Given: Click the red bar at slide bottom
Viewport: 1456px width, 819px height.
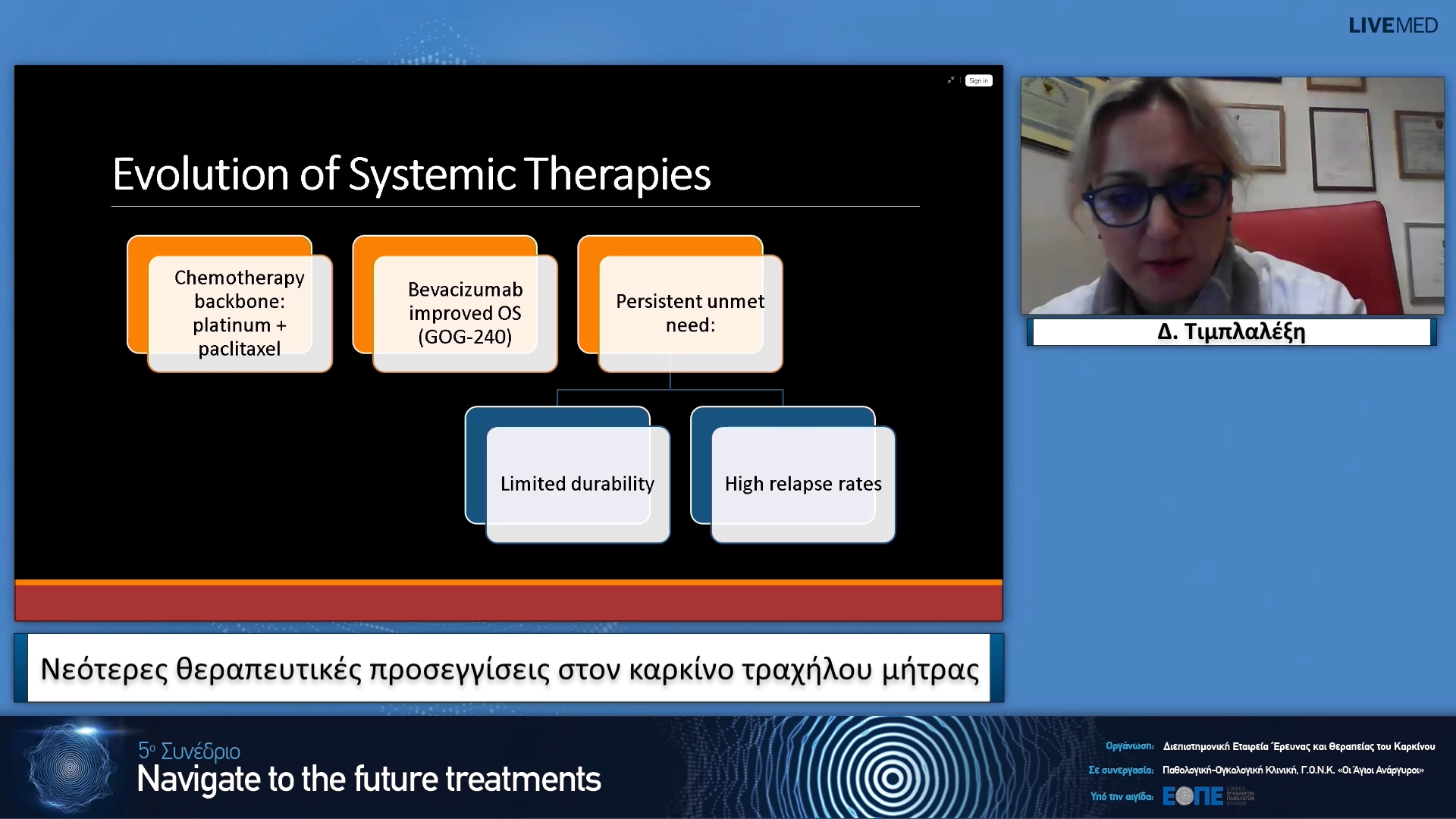Looking at the screenshot, I should 508,604.
